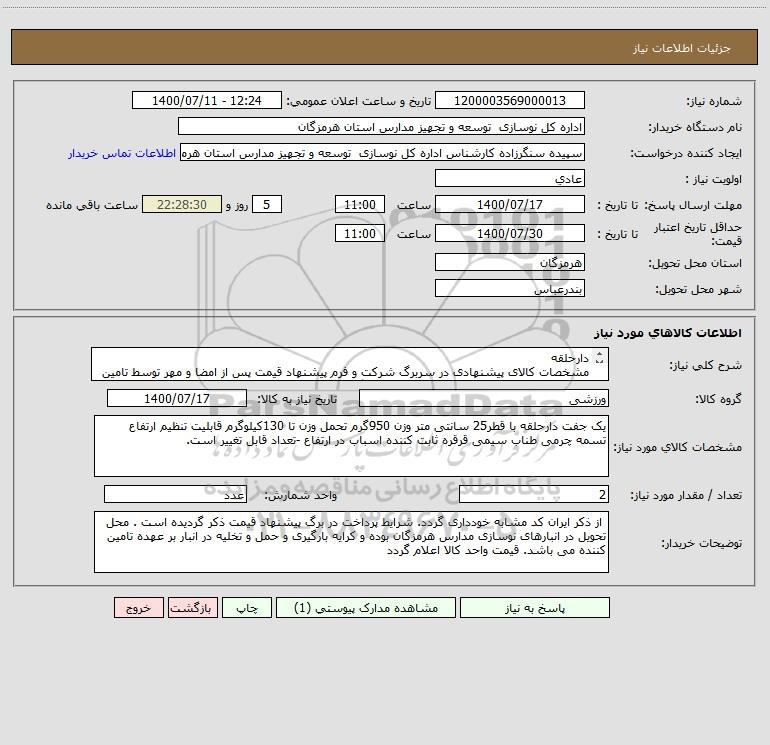Click the countdown timer 22:28:30
Viewport: 770px width, 745px height.
point(182,204)
